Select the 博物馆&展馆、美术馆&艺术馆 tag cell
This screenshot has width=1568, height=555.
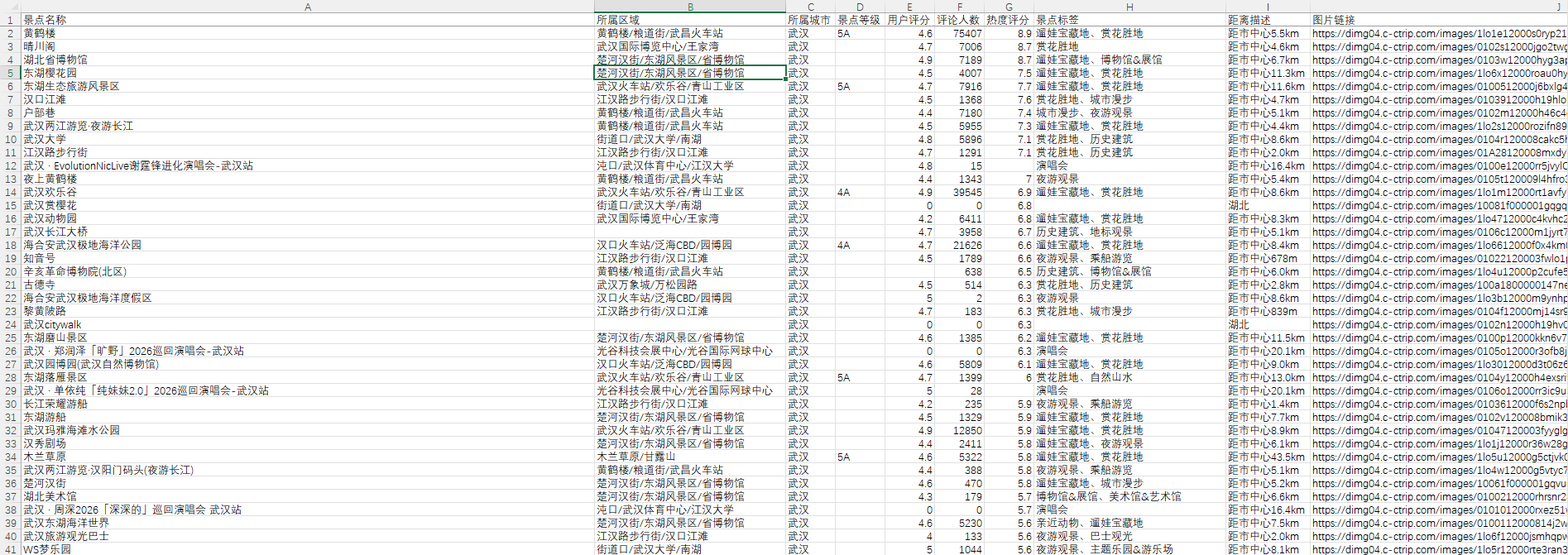point(1129,496)
